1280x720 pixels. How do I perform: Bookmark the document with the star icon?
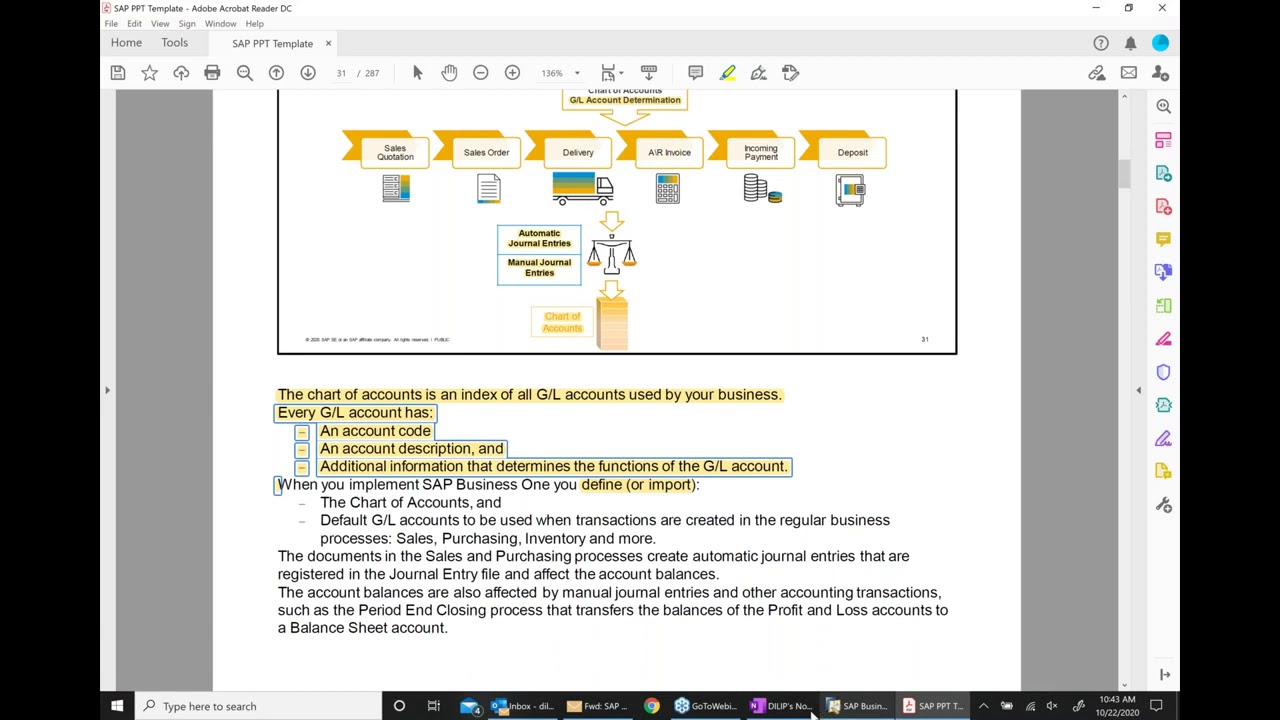pos(149,73)
